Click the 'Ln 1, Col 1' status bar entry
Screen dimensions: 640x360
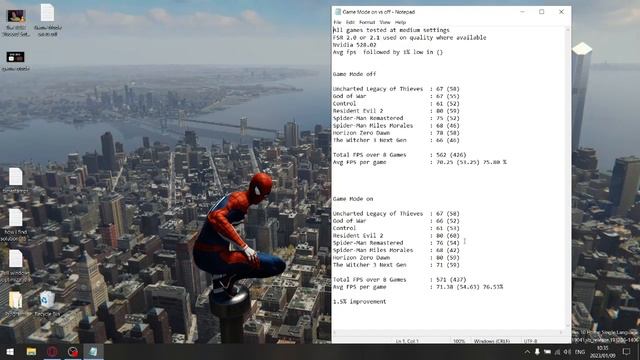tap(407, 340)
